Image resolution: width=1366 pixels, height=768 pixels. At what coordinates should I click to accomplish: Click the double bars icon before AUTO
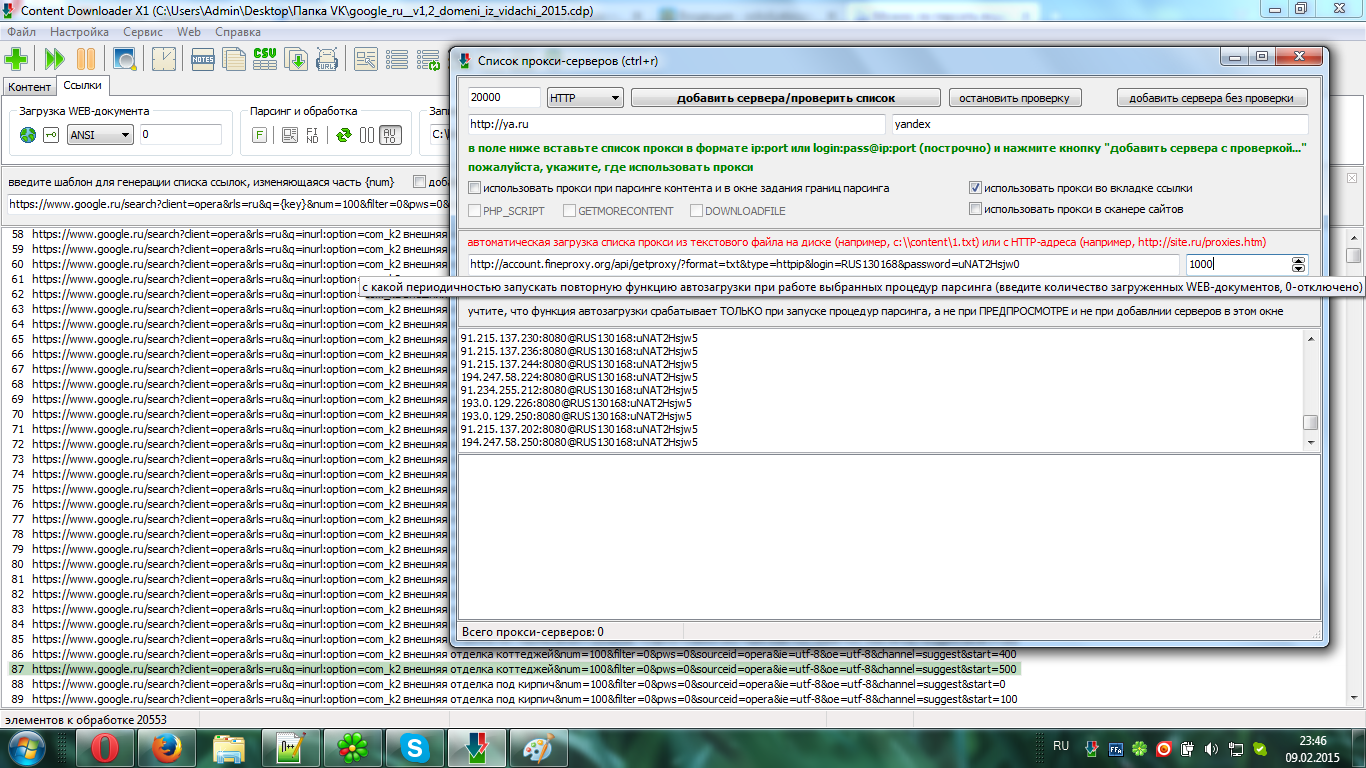coord(367,135)
